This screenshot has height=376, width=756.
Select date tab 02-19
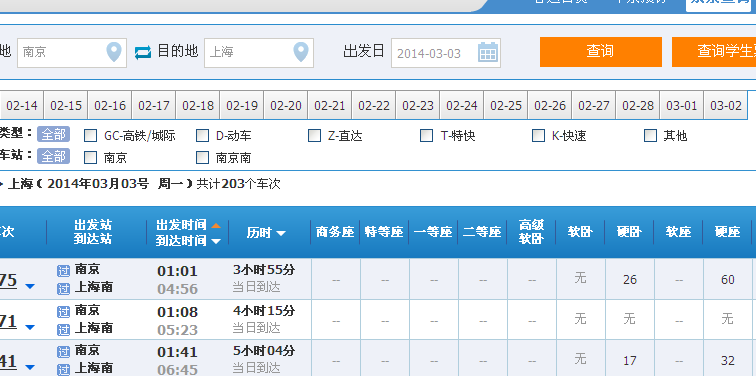[242, 106]
